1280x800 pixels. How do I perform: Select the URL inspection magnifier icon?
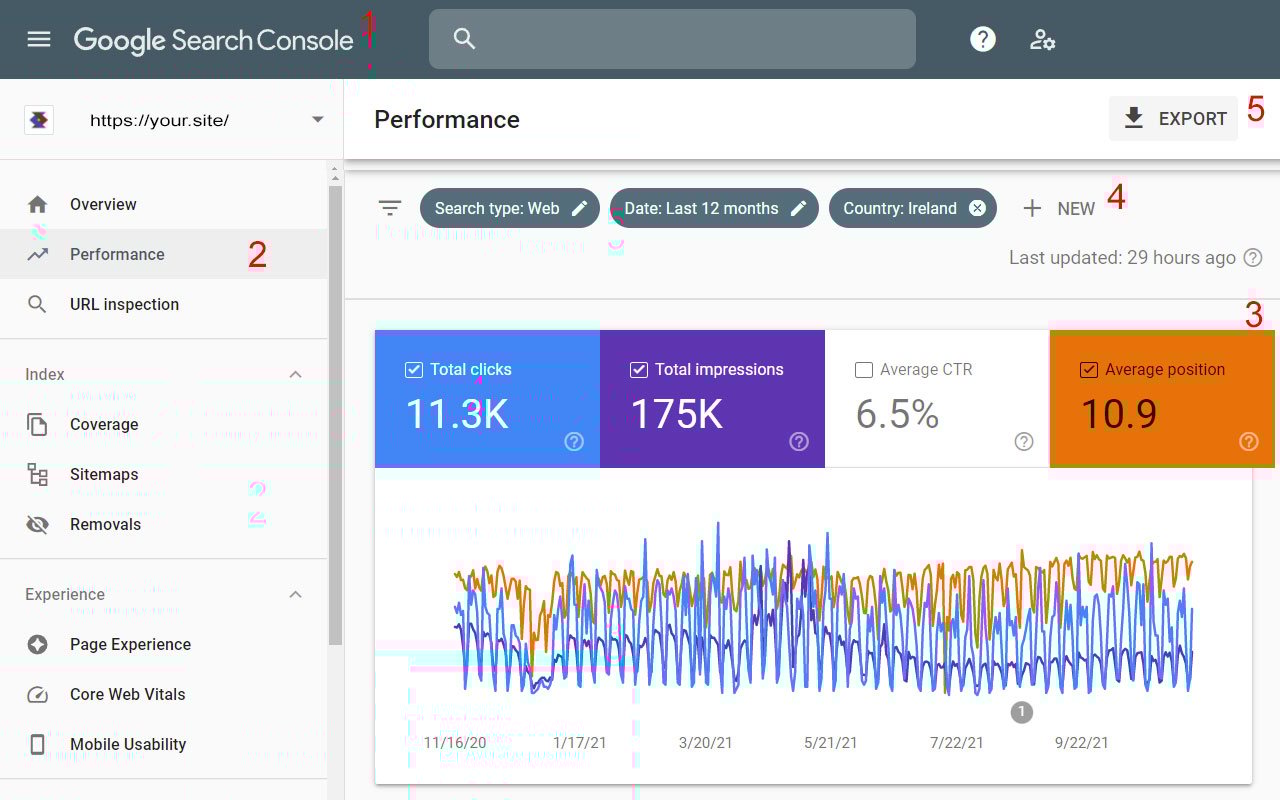[x=39, y=304]
